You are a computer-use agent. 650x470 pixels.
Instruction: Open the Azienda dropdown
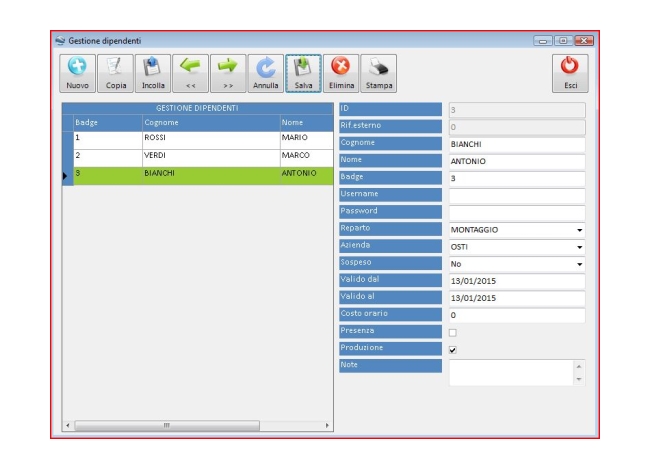[580, 247]
